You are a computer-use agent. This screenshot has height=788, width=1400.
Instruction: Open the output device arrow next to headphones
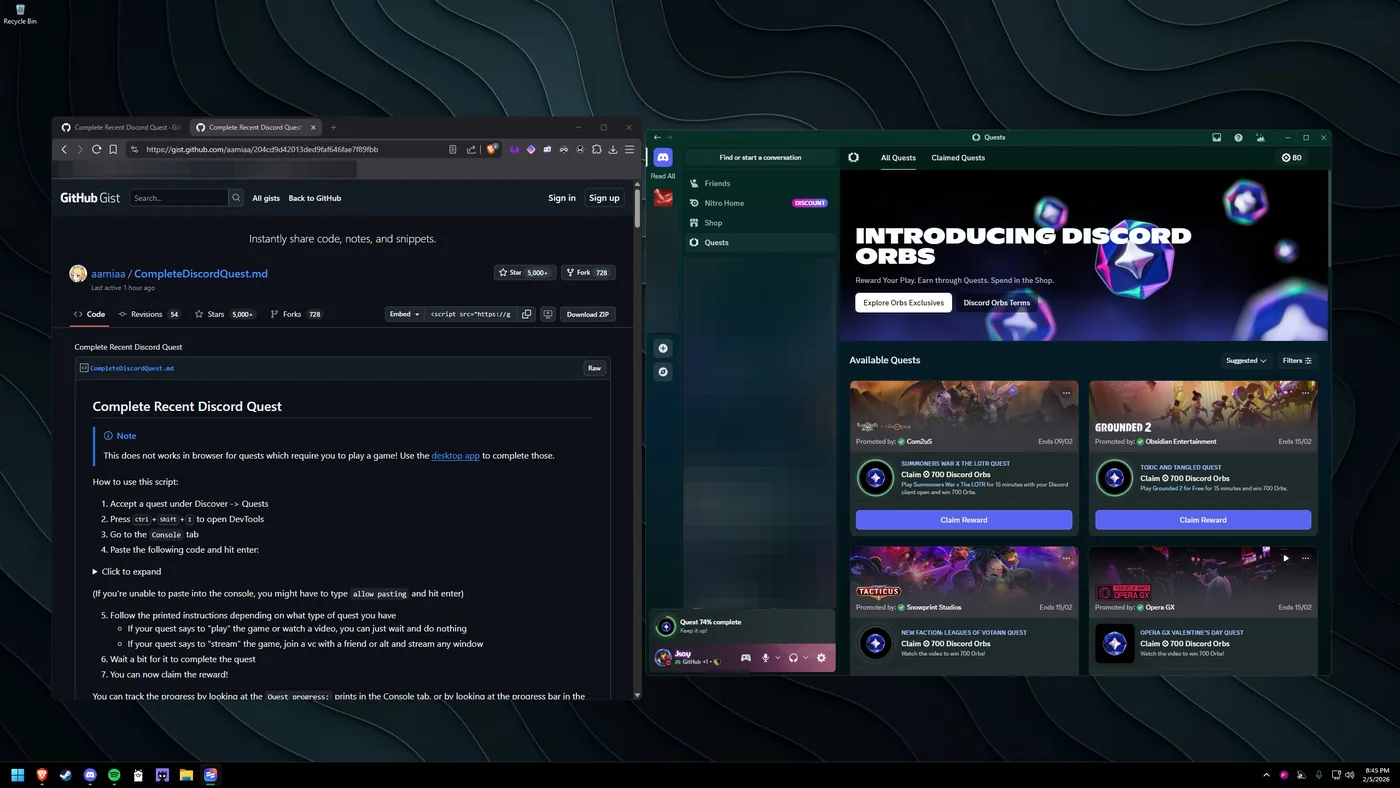[805, 657]
